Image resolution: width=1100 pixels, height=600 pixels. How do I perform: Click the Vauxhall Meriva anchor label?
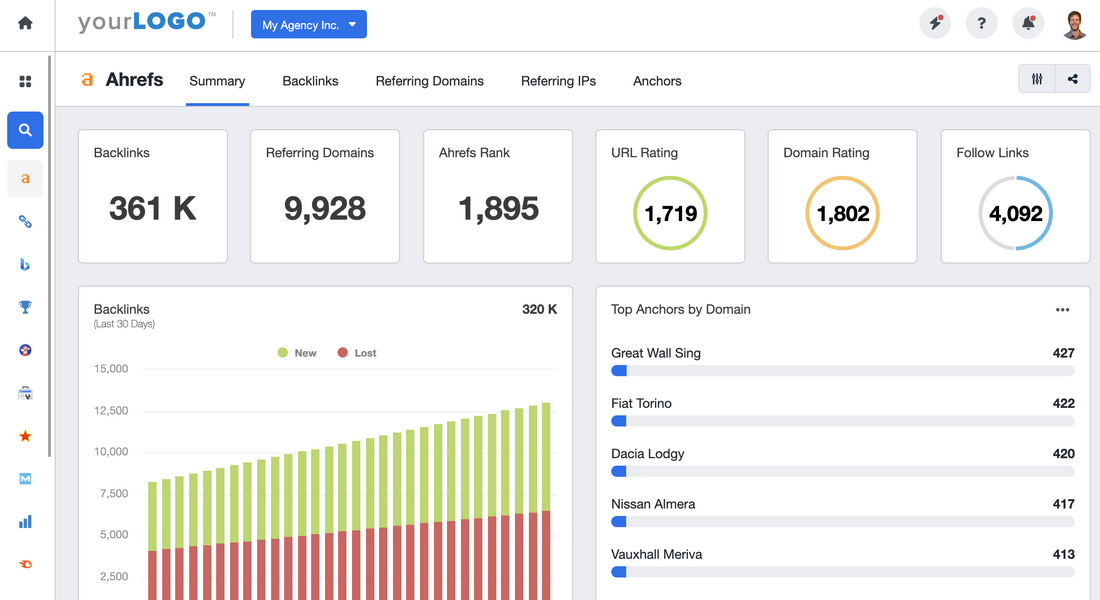coord(657,554)
